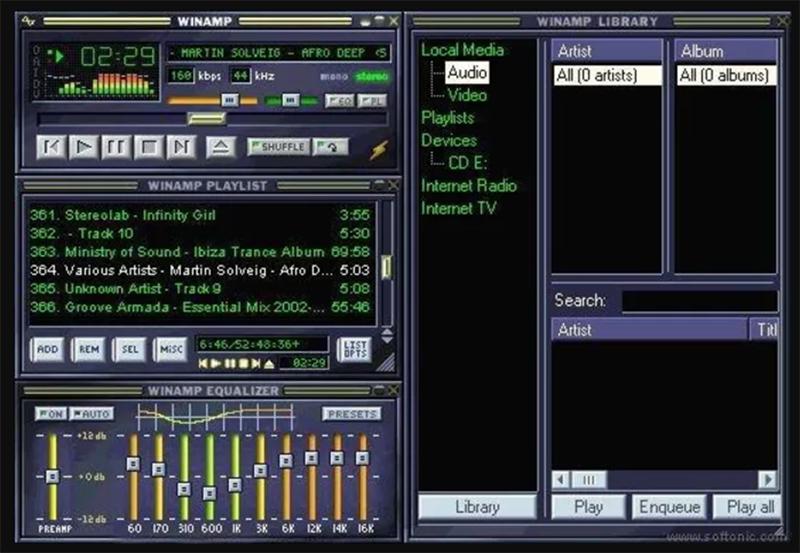Click the PREAMP slider handle
The width and height of the screenshot is (800, 553).
(x=53, y=476)
